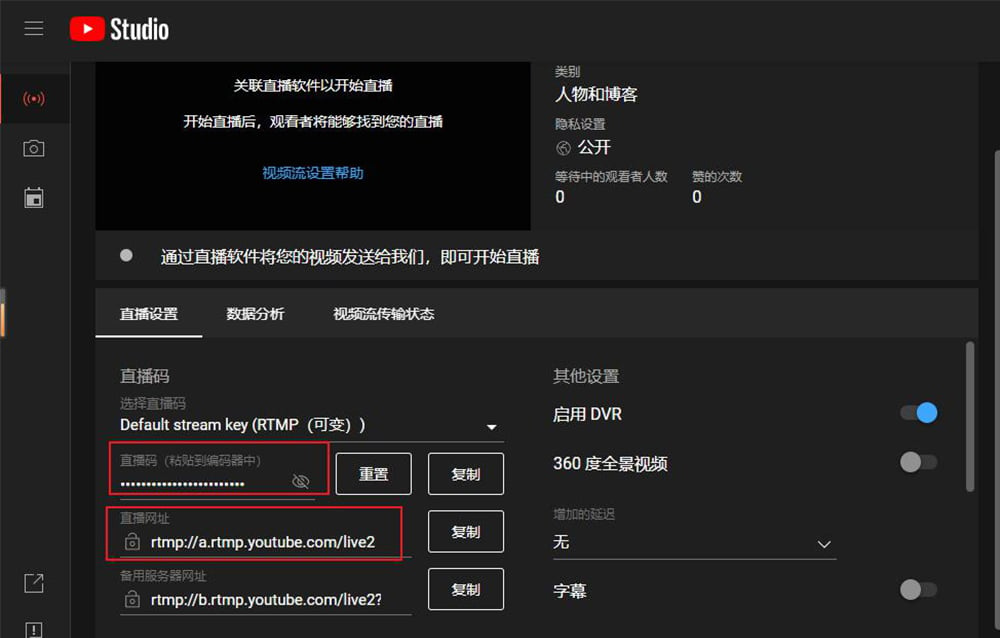Select the live stream broadcast sidebar icon
The width and height of the screenshot is (1000, 638).
pyautogui.click(x=34, y=99)
